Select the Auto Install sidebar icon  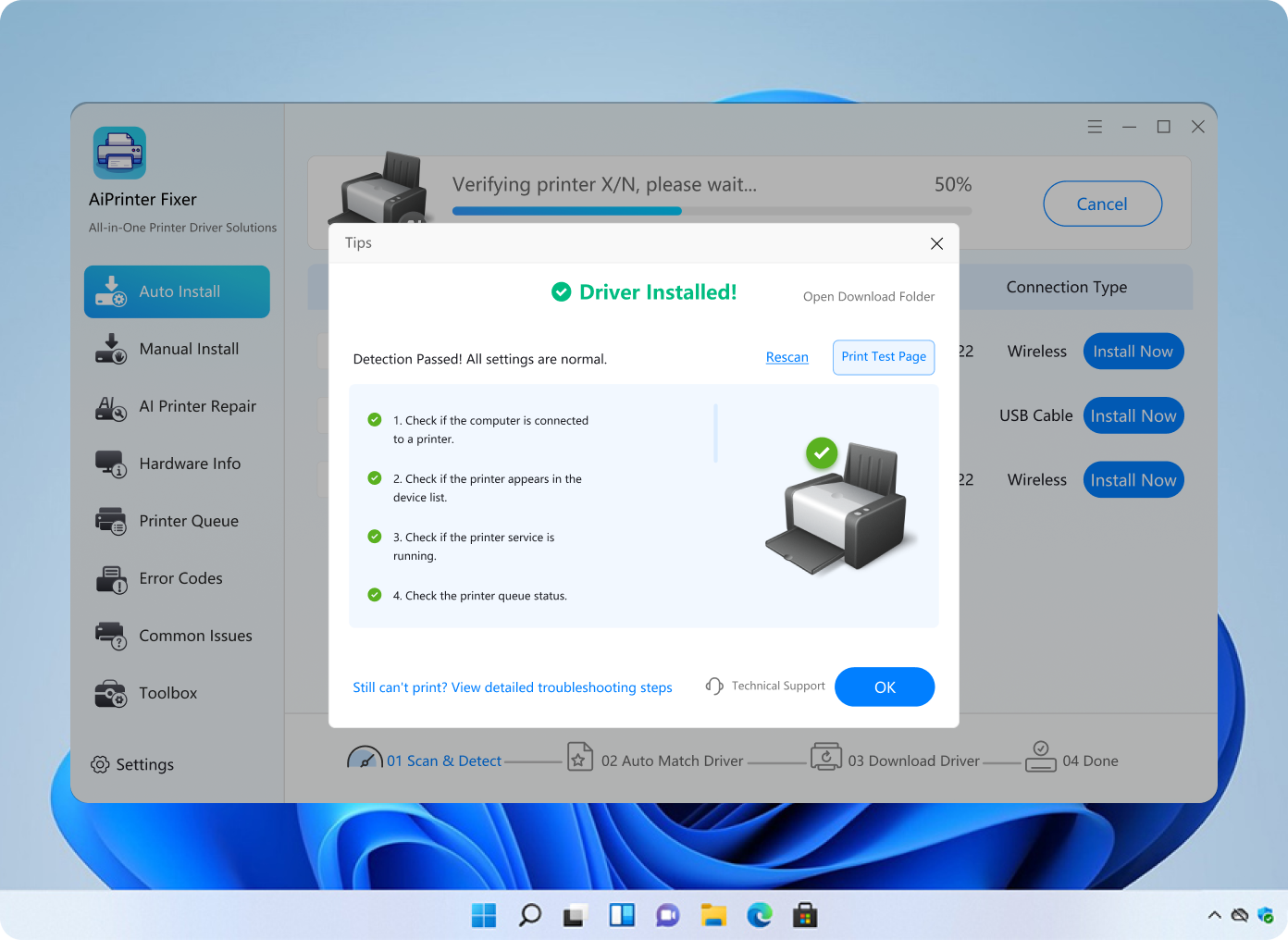[111, 291]
